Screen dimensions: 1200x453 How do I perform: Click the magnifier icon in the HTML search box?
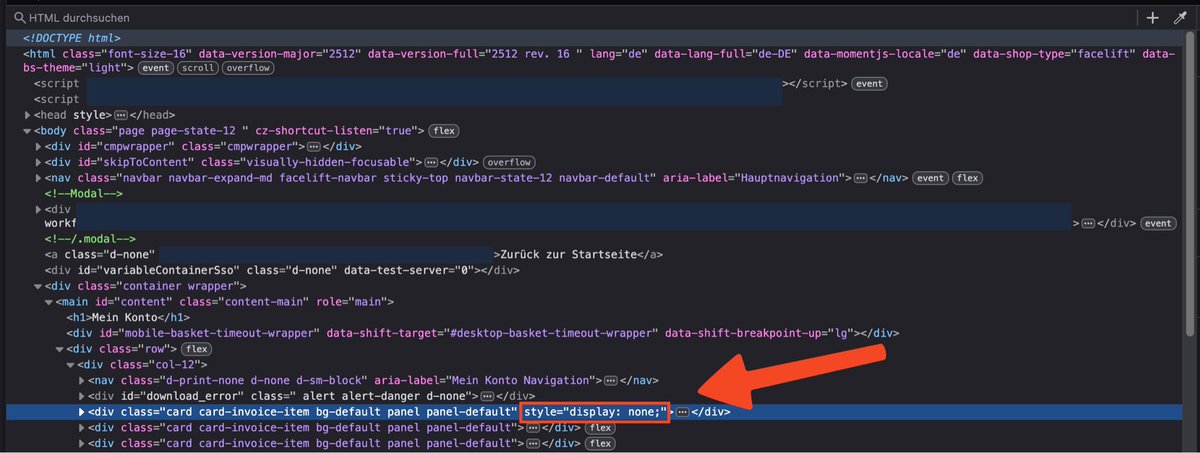[22, 18]
